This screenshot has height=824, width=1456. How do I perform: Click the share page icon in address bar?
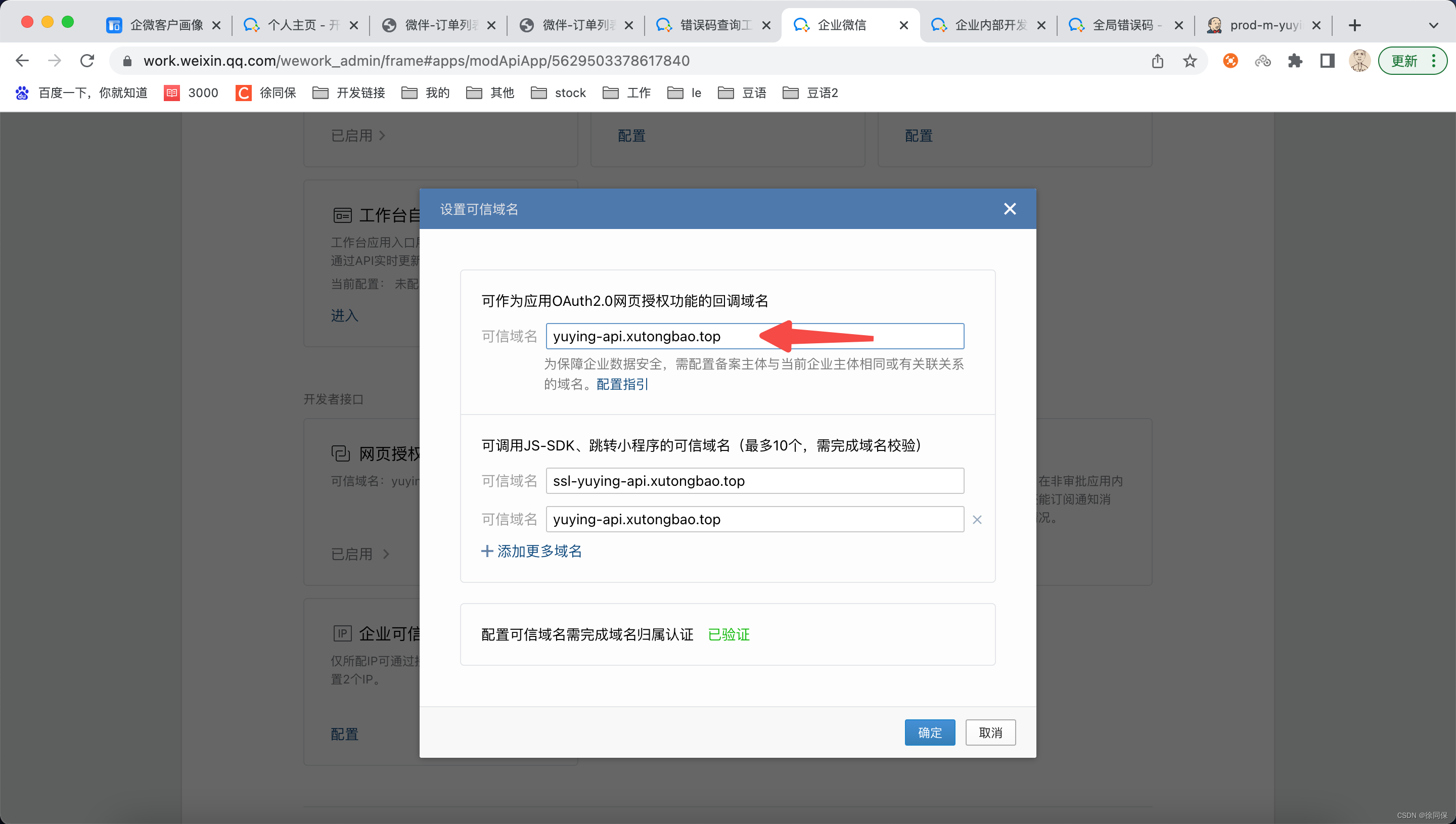1157,61
